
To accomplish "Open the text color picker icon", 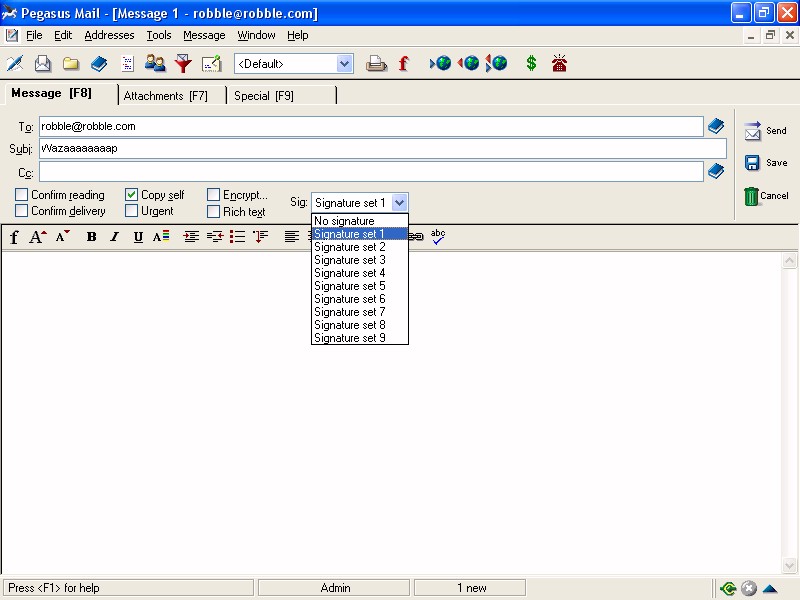I will pos(161,237).
